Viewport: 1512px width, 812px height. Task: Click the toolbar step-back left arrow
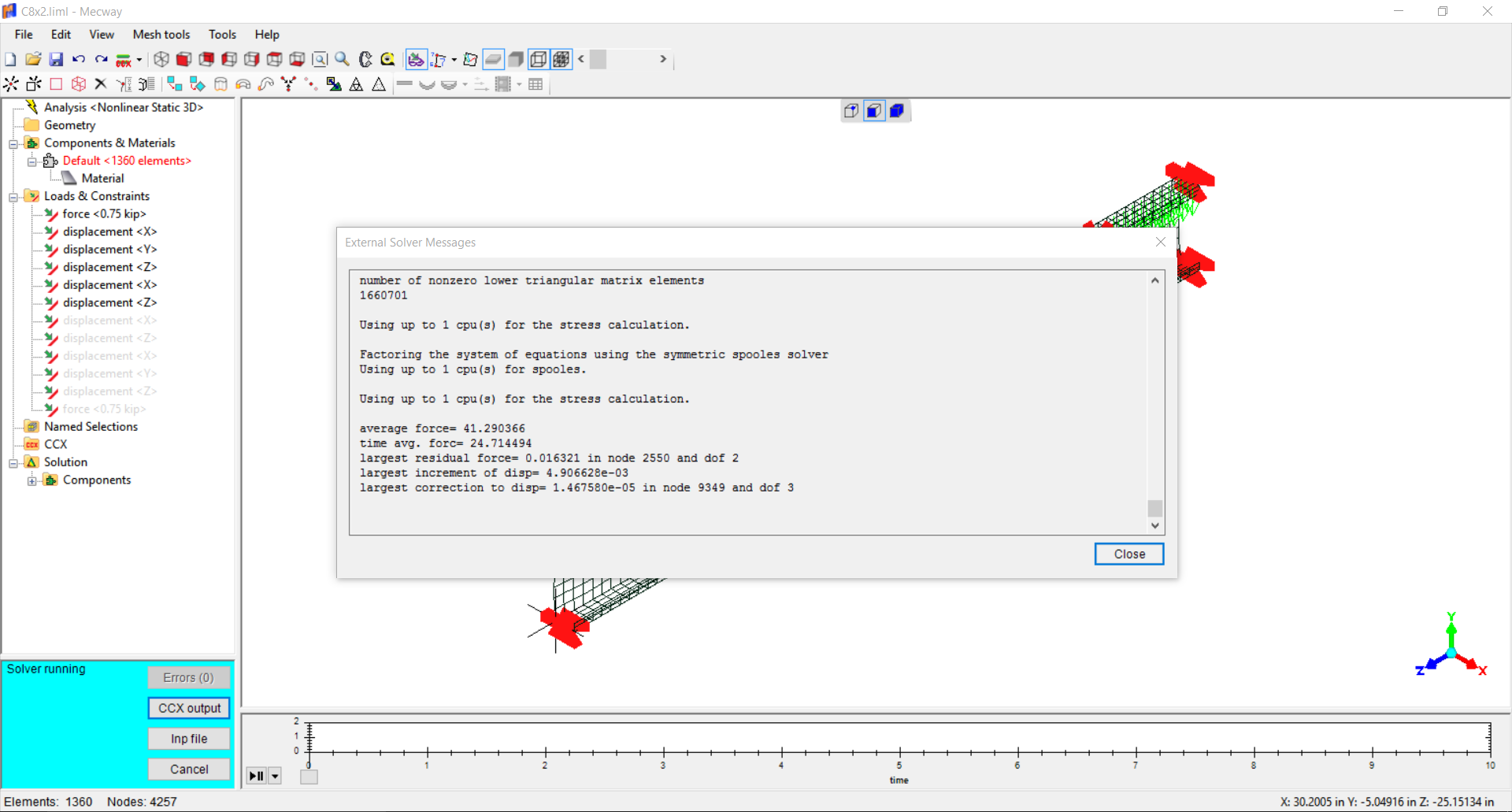point(581,59)
